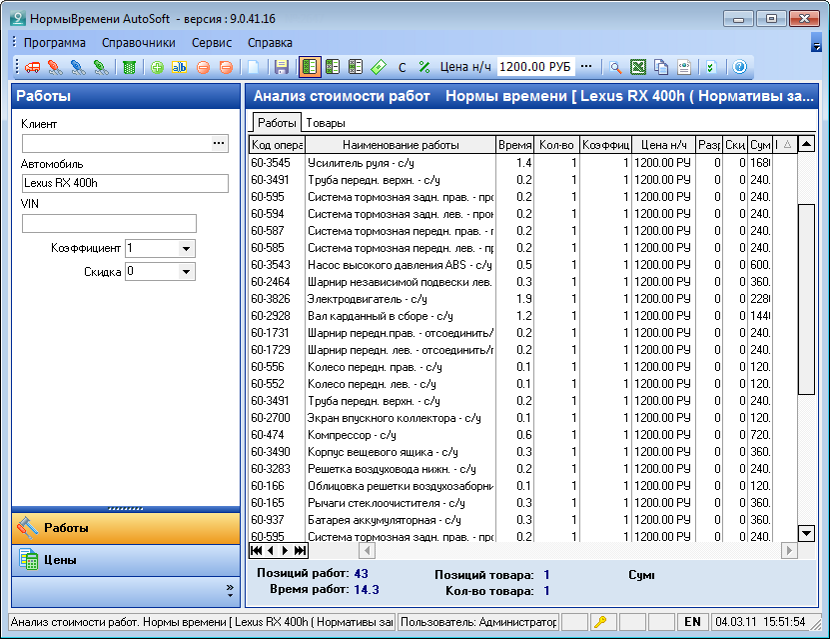This screenshot has height=639, width=830.
Task: Switch to the Товары tab
Action: [325, 123]
